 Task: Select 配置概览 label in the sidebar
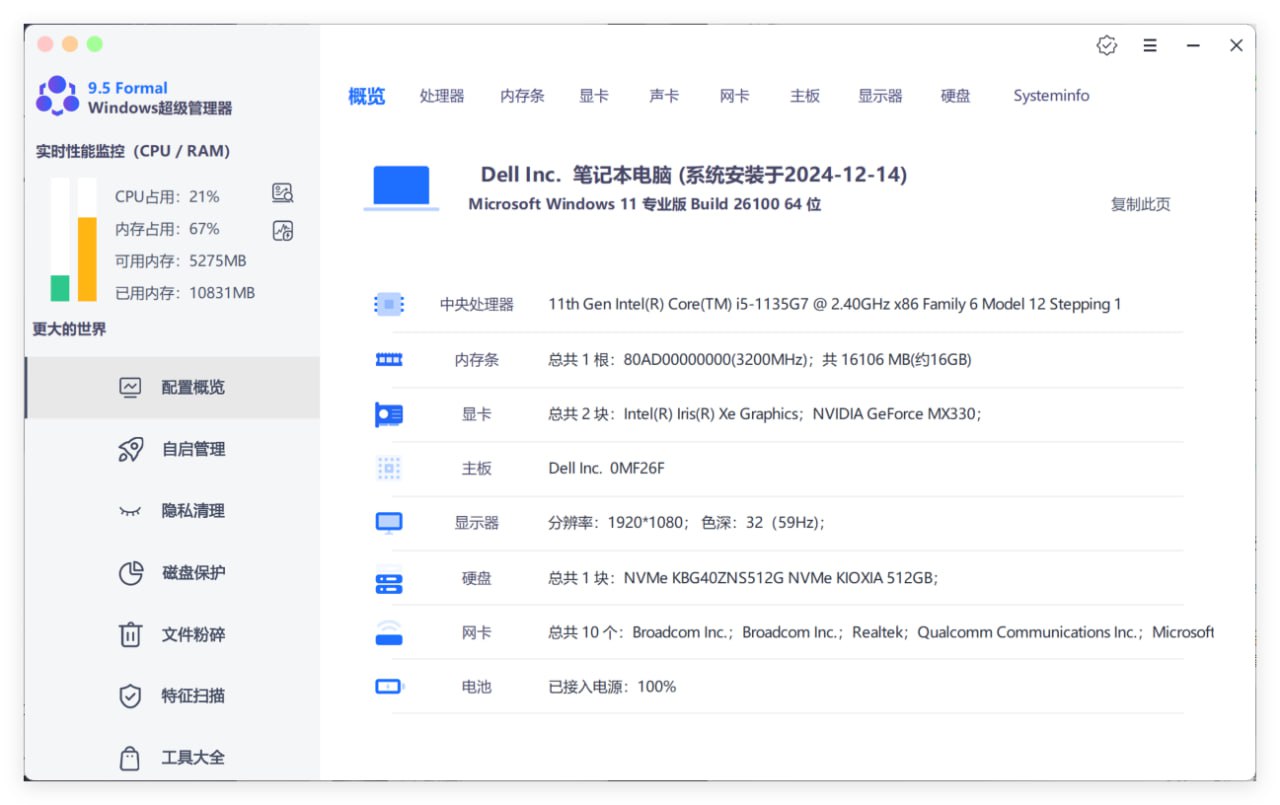193,387
